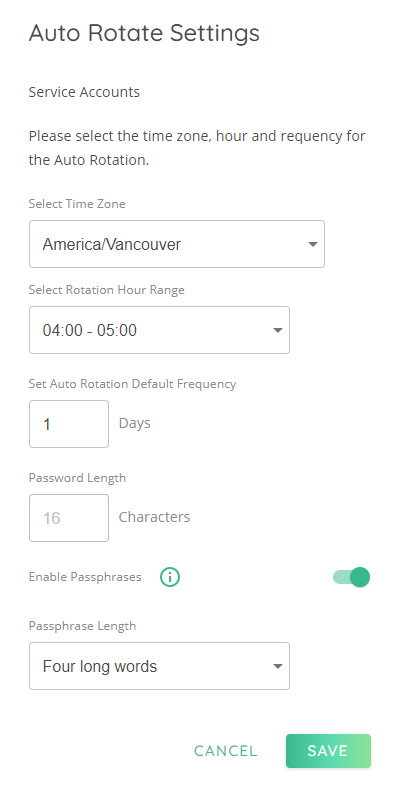Click the Auto Rotate Settings heading

click(144, 33)
